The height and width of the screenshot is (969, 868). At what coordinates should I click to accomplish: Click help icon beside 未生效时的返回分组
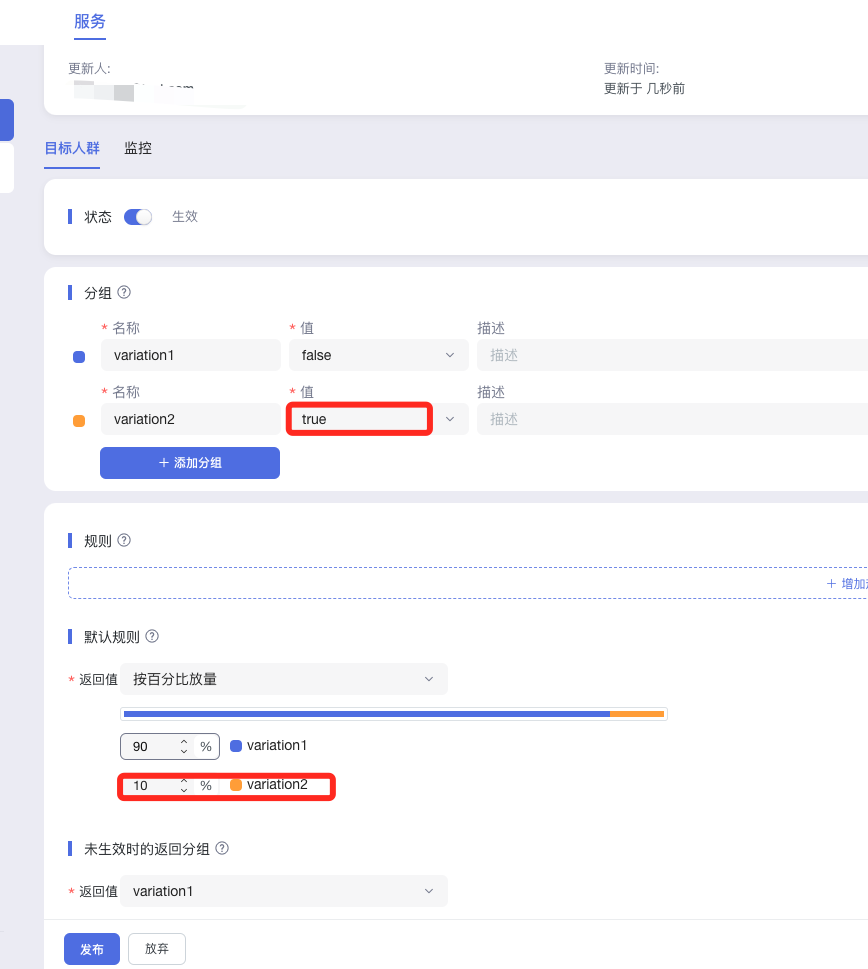coord(222,849)
